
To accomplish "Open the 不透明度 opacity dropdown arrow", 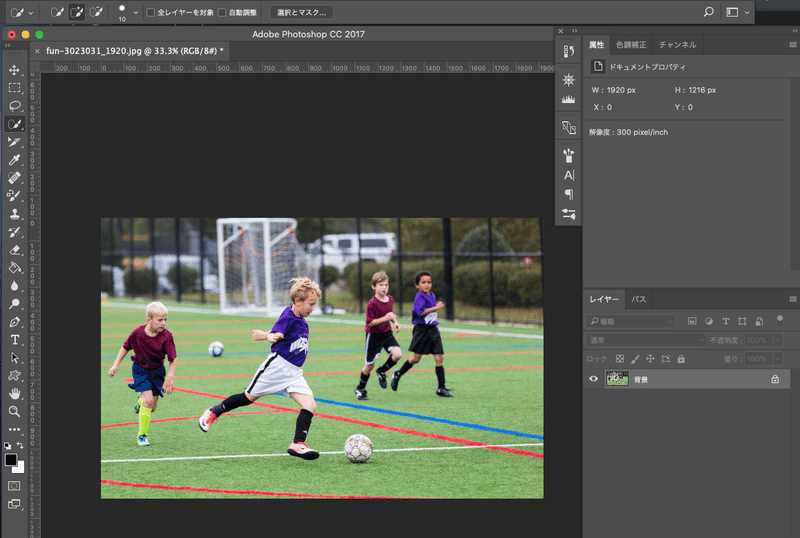I will [x=778, y=340].
